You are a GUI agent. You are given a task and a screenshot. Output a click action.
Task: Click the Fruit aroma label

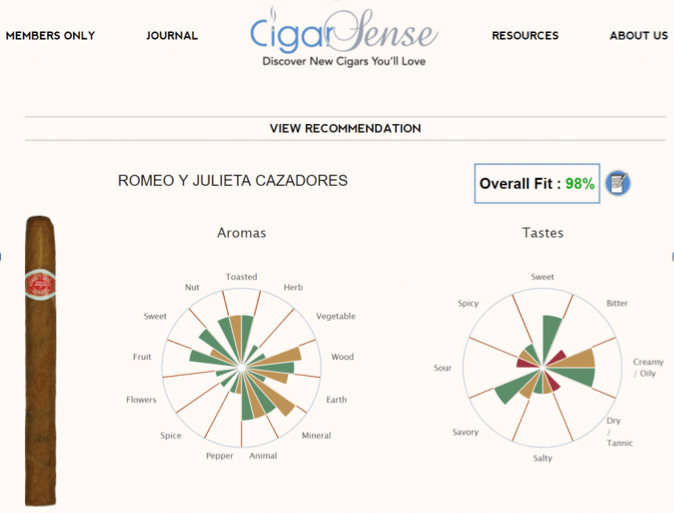[x=142, y=356]
